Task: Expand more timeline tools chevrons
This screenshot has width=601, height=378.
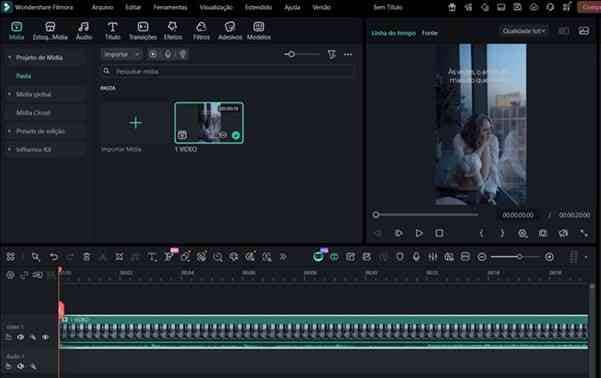Action: coord(283,257)
